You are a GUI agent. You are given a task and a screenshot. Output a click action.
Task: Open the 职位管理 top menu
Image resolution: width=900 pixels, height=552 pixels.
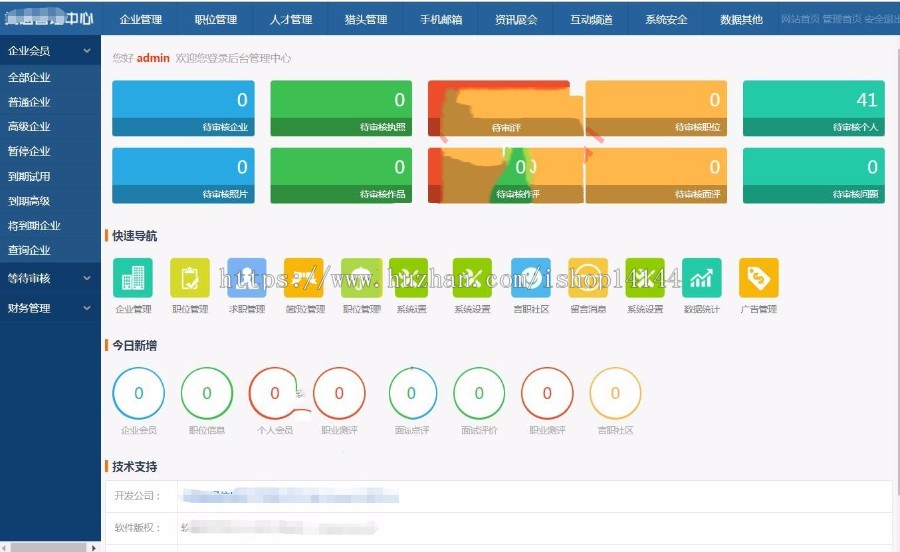(216, 20)
